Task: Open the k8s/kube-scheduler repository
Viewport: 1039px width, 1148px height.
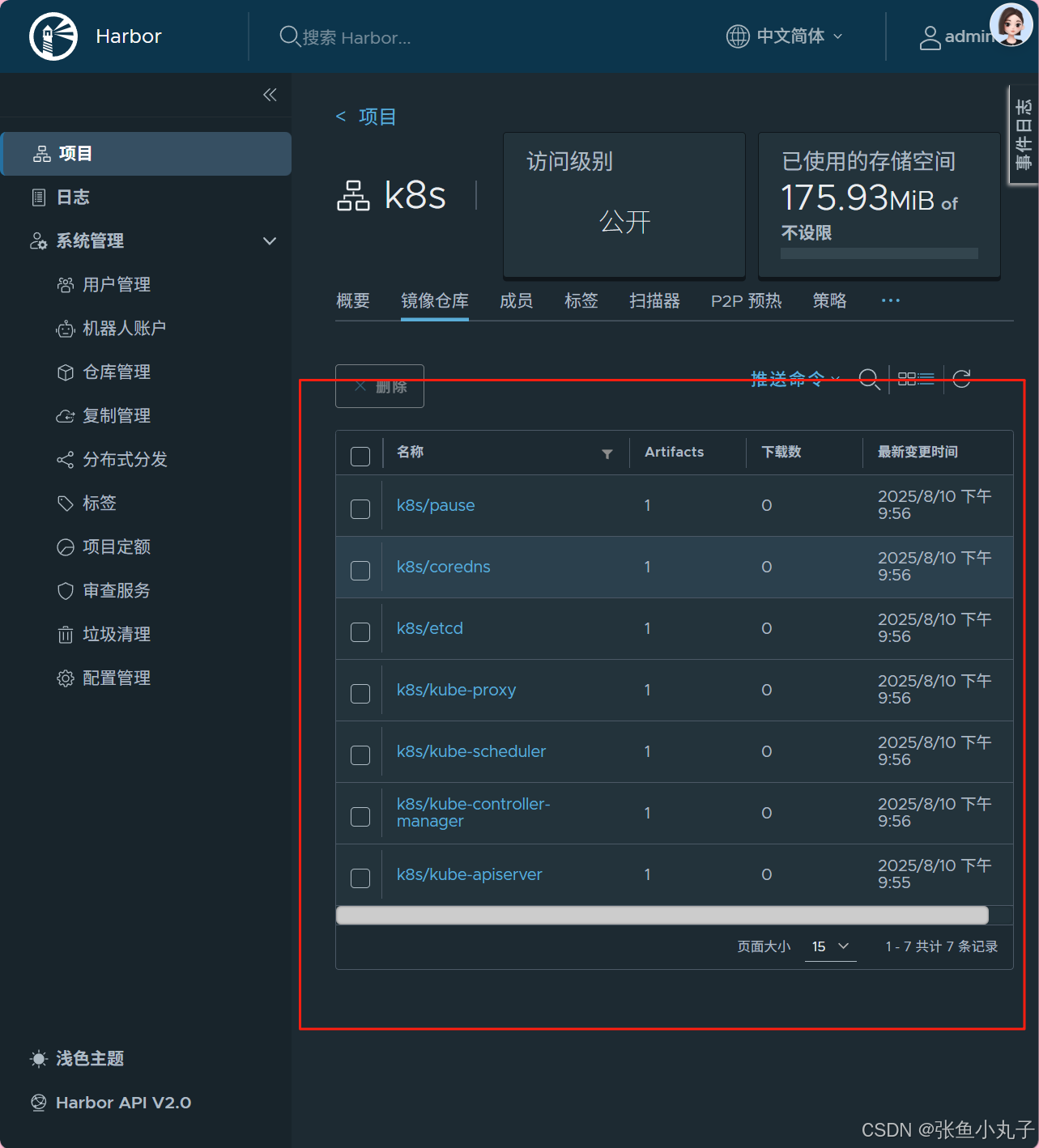Action: pyautogui.click(x=471, y=751)
